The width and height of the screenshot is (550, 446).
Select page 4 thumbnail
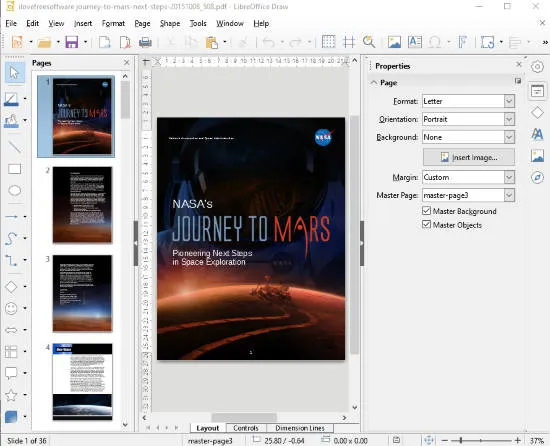[82, 381]
